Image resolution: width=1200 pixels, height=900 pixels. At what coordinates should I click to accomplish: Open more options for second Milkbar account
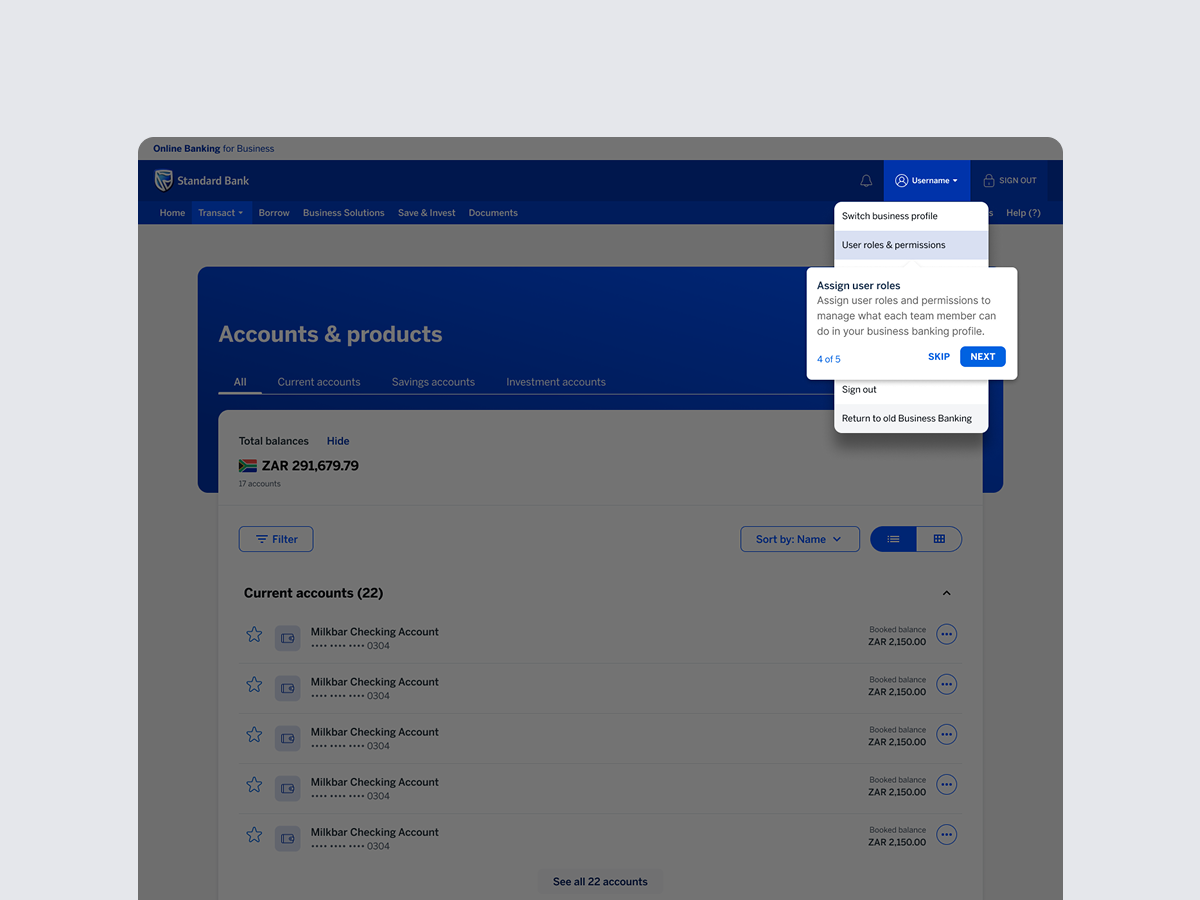pyautogui.click(x=946, y=685)
